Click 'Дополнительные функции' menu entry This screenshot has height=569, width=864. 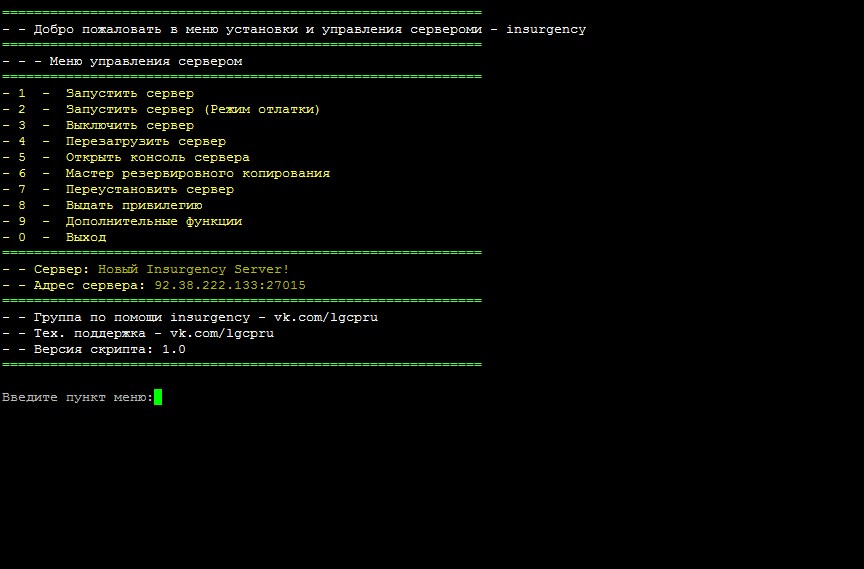[153, 221]
